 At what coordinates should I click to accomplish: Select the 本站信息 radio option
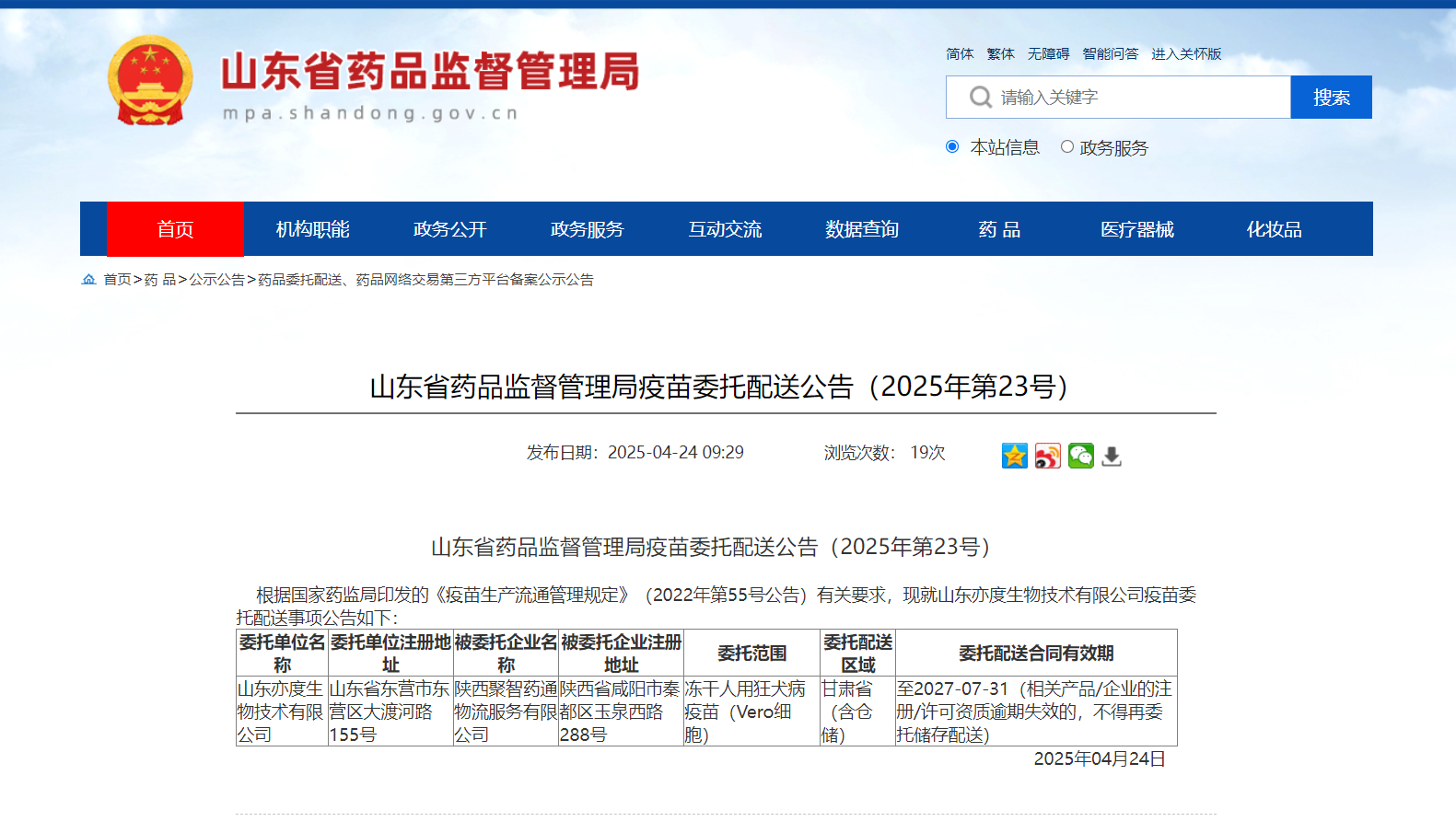pyautogui.click(x=952, y=147)
